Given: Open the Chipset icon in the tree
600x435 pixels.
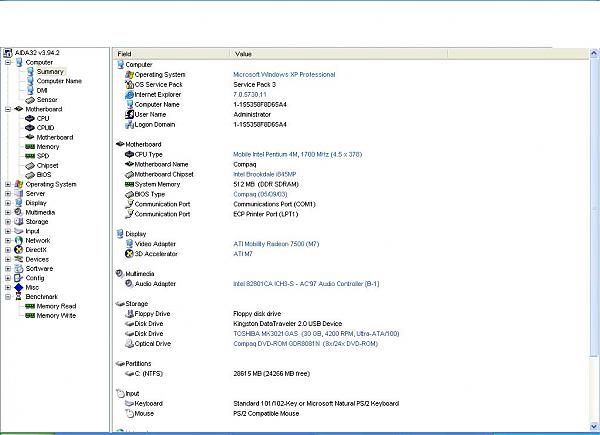Looking at the screenshot, I should tap(30, 166).
